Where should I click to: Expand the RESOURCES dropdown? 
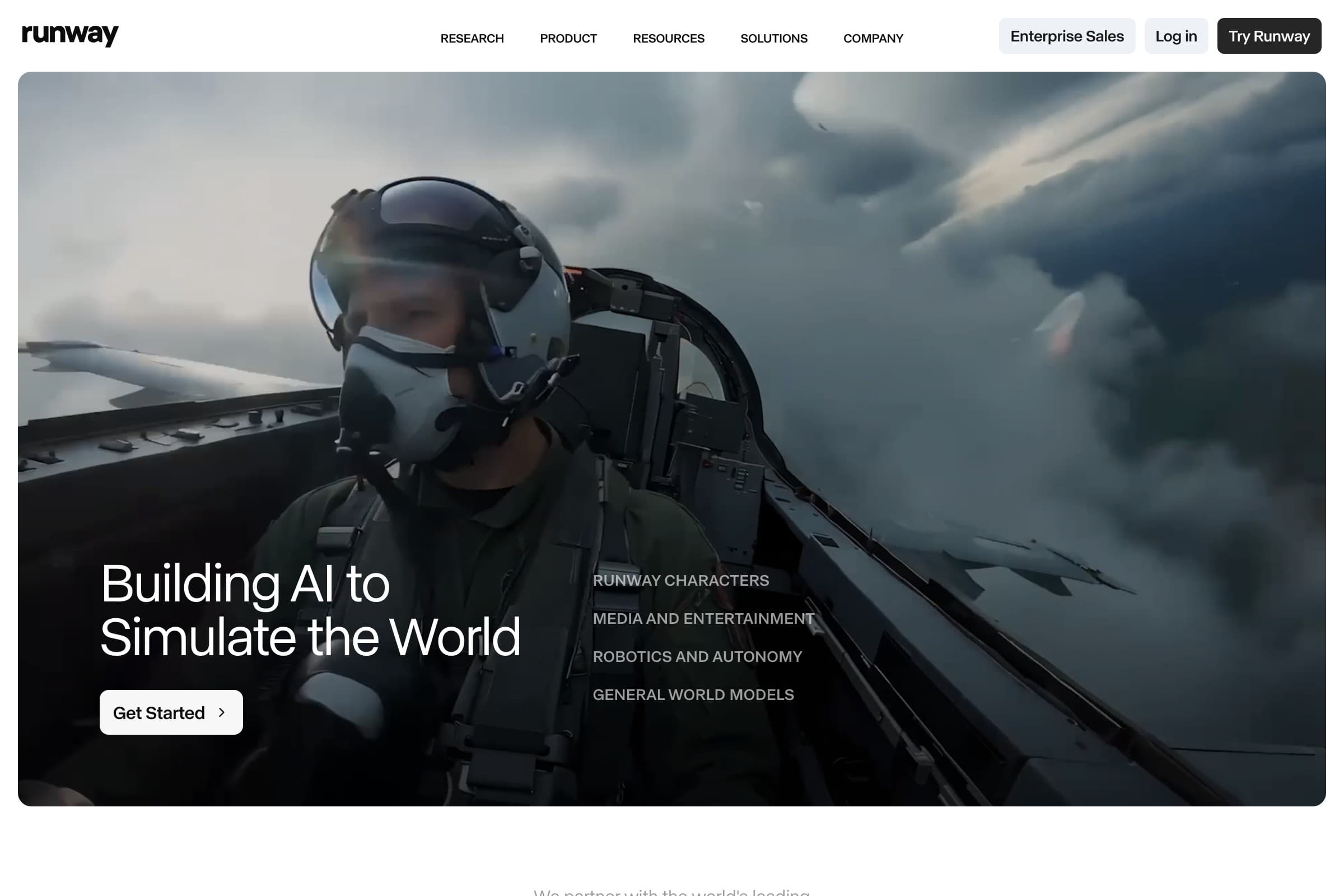[x=669, y=38]
